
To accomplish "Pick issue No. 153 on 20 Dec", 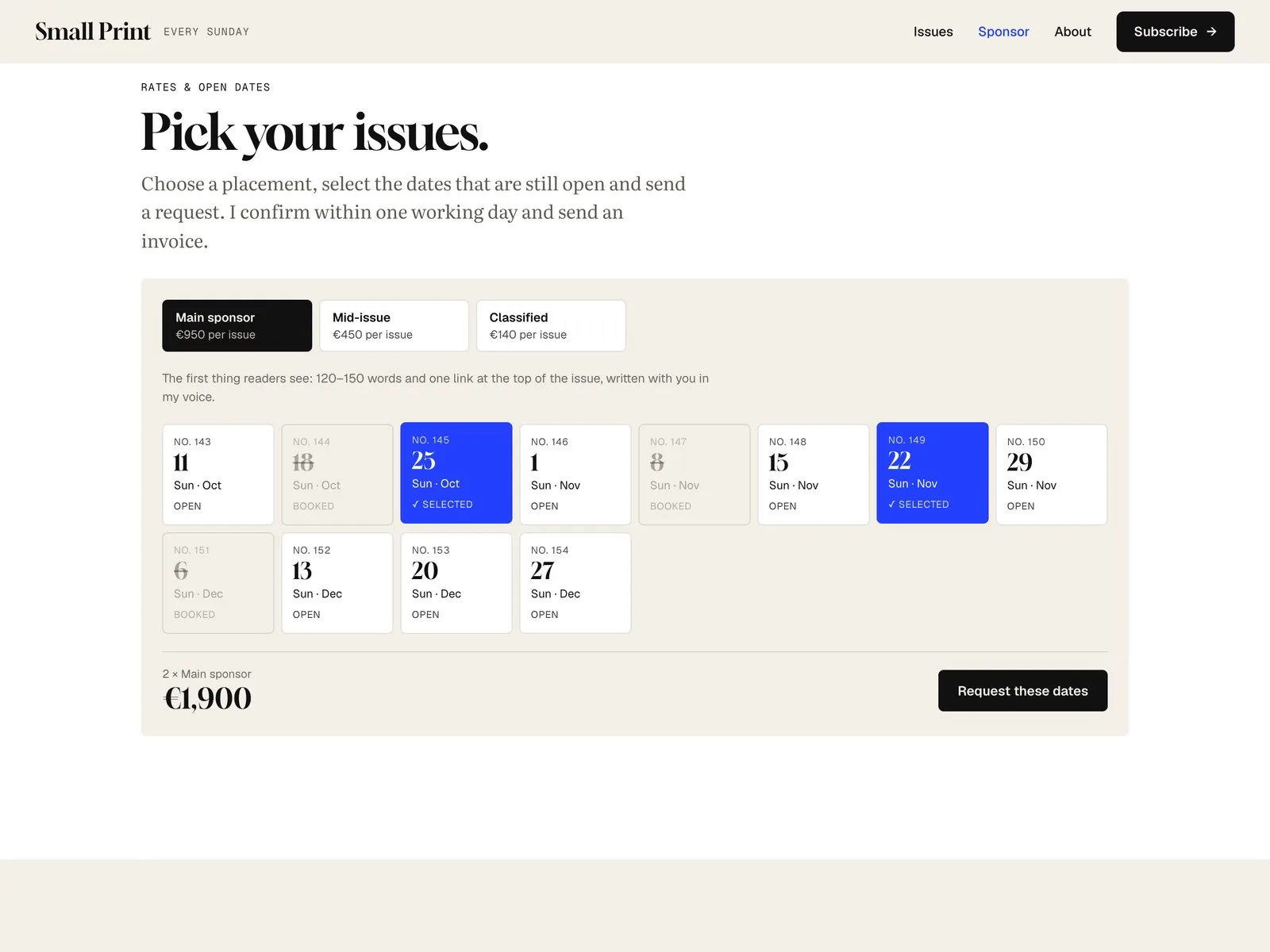I will point(456,583).
